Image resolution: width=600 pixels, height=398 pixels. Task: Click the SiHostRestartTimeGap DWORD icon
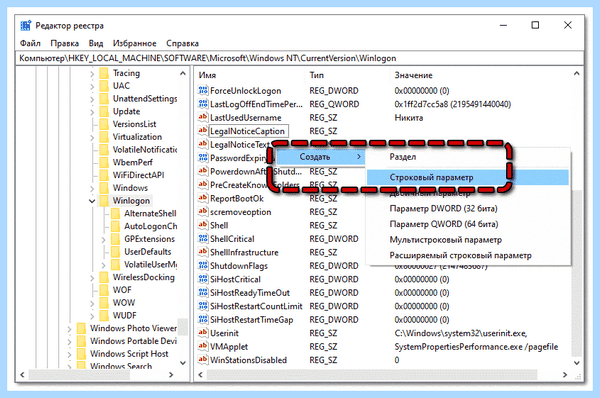coord(203,320)
